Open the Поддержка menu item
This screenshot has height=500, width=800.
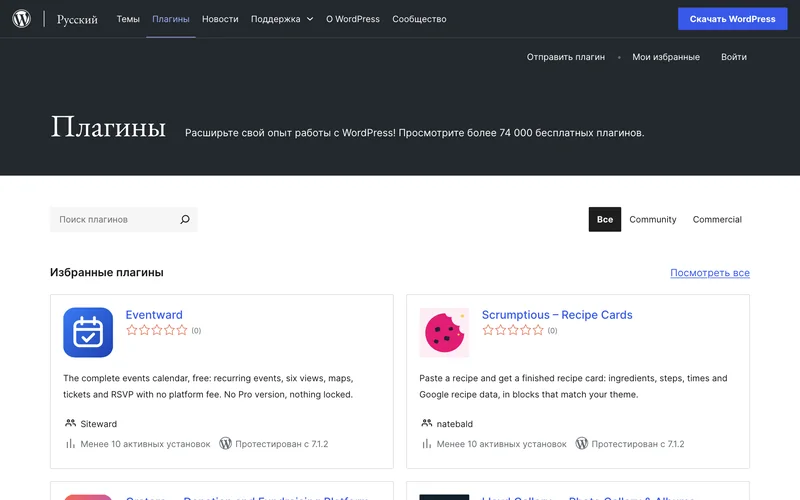(276, 19)
